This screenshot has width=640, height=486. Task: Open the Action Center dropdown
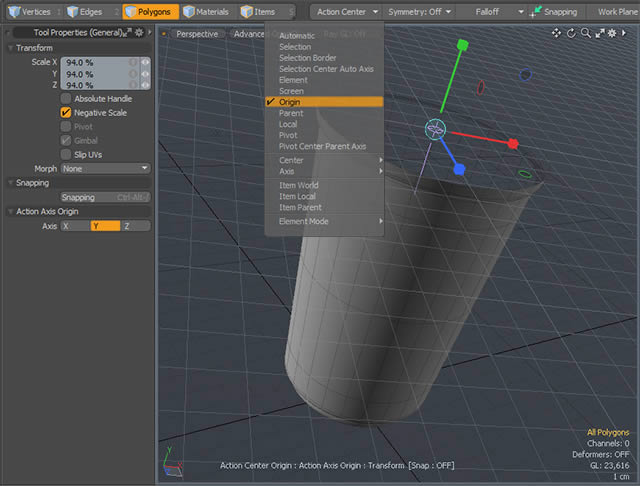[x=345, y=12]
